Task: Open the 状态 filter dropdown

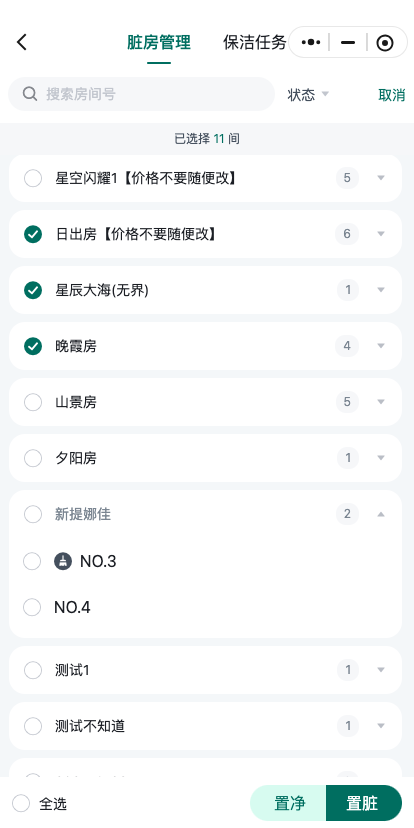Action: click(308, 95)
